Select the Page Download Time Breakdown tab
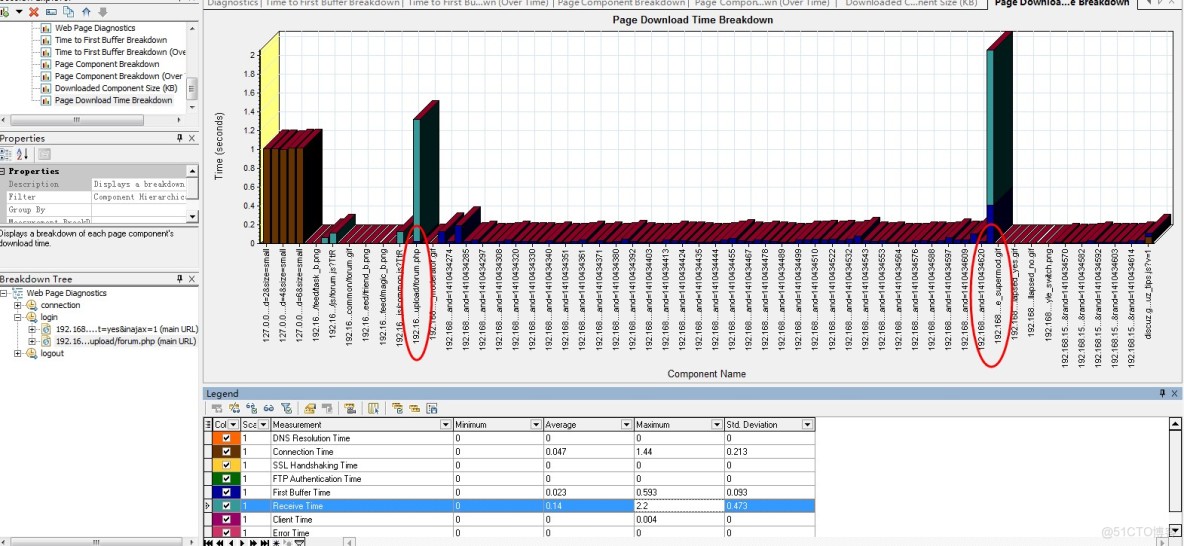 click(x=1061, y=3)
